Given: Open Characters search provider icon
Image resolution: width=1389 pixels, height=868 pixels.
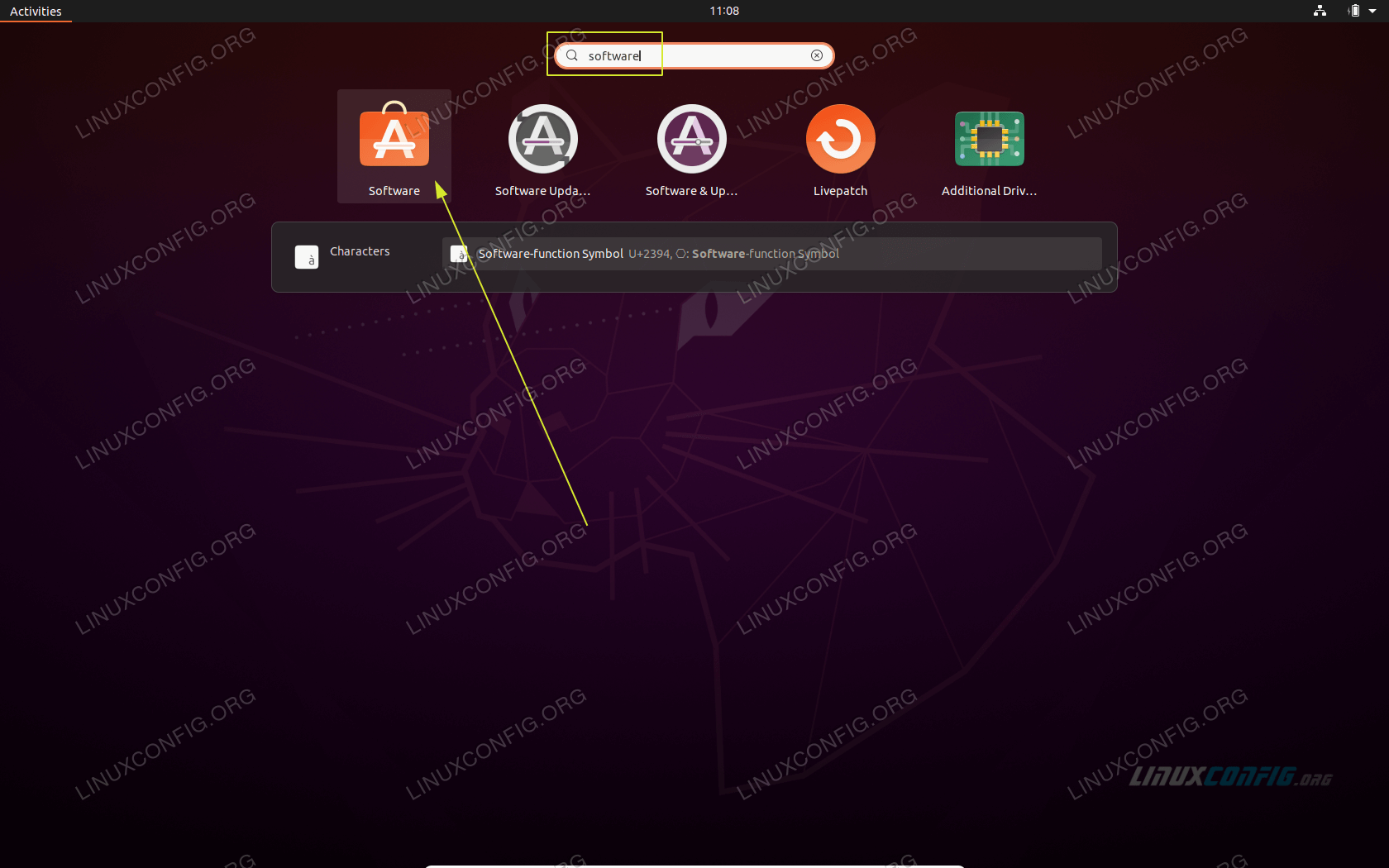Looking at the screenshot, I should pos(307,257).
